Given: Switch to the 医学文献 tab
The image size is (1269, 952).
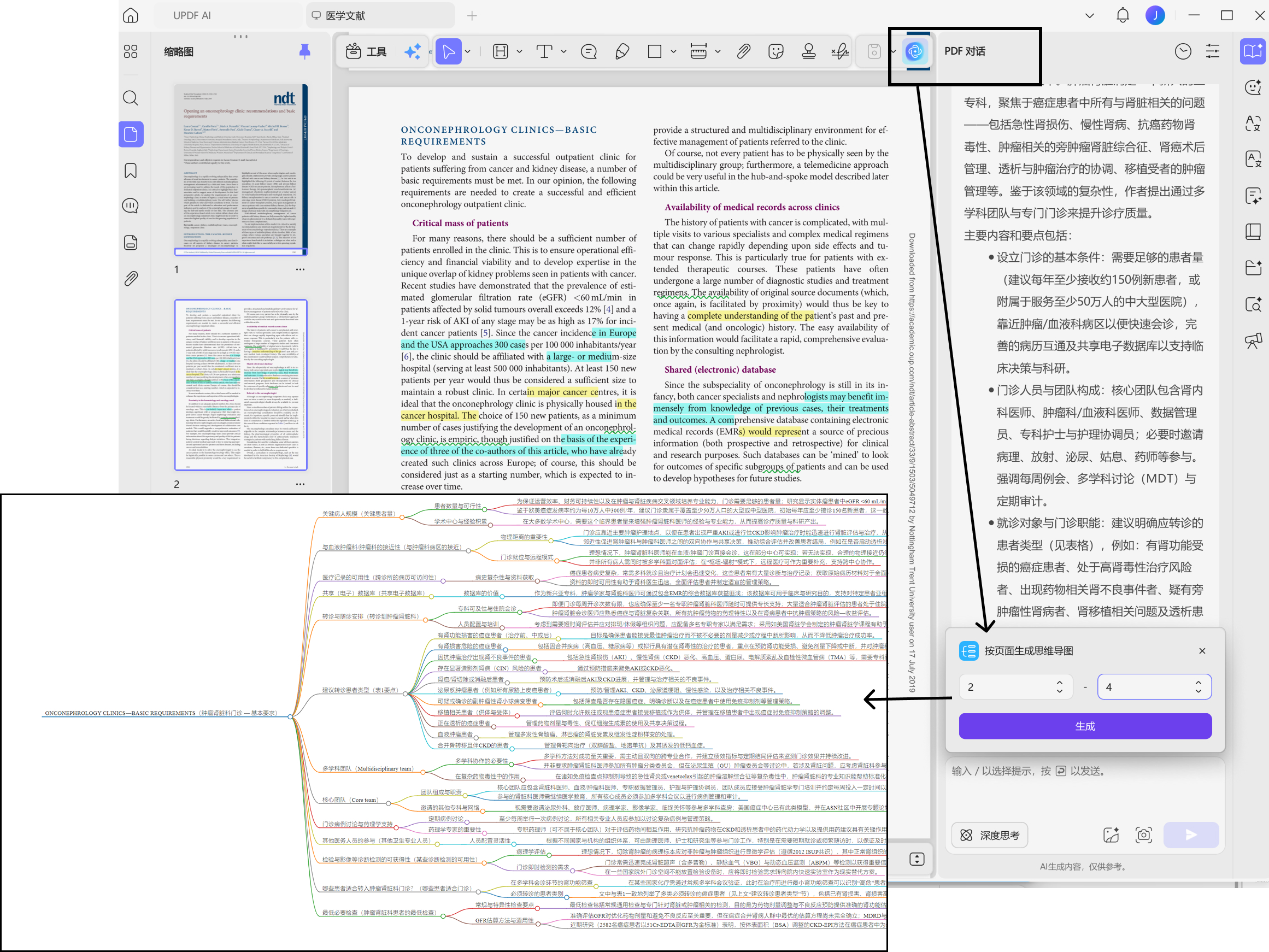Looking at the screenshot, I should [381, 15].
